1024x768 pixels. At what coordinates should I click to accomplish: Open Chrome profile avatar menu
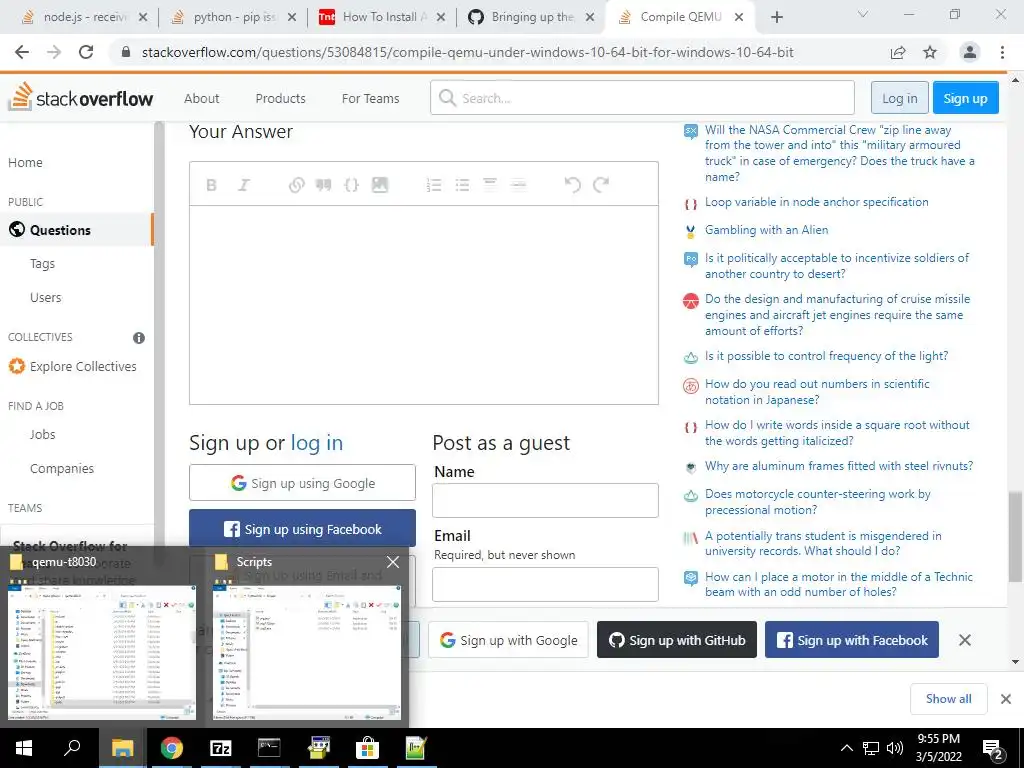coord(970,52)
